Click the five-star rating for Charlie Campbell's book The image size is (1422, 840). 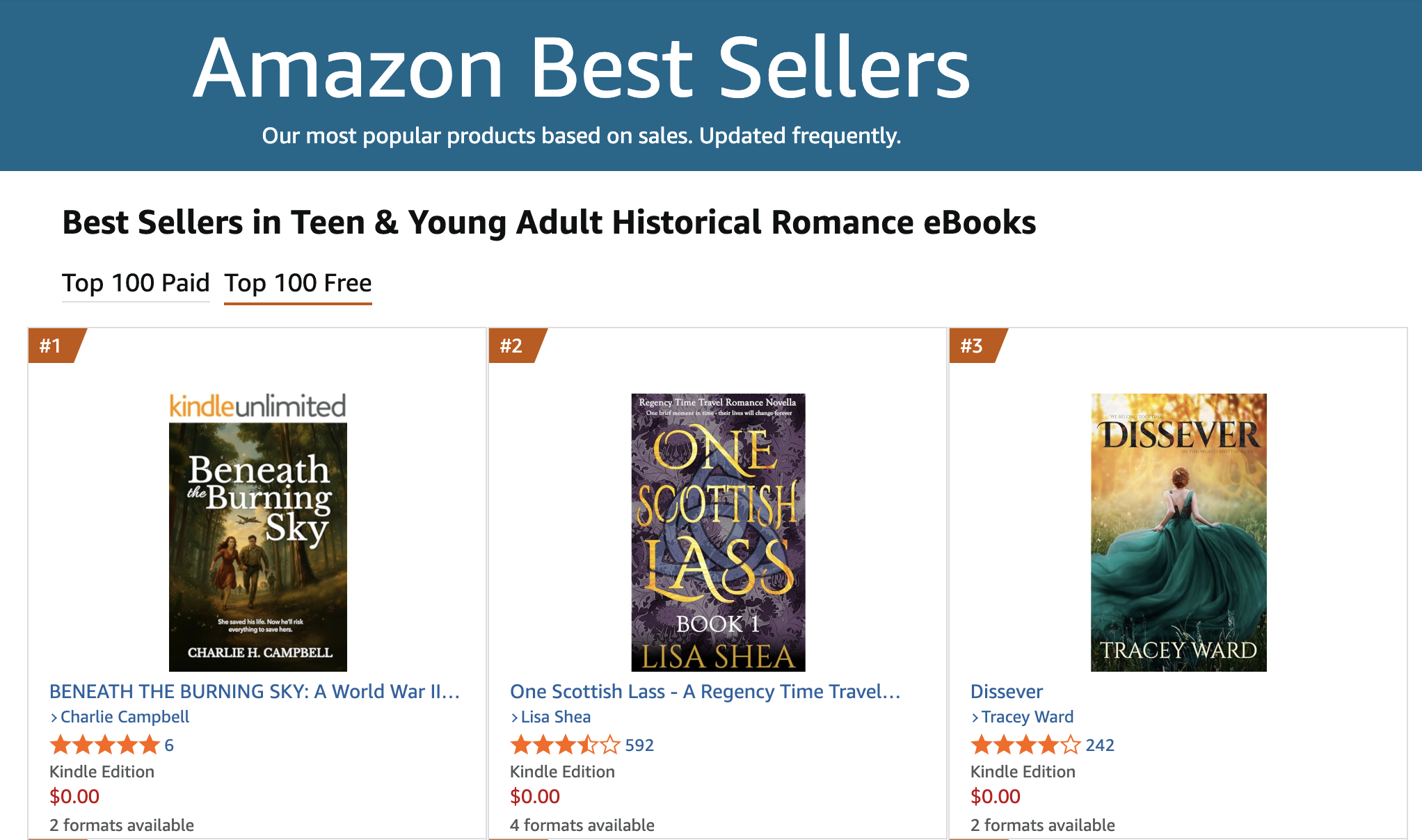[x=105, y=745]
